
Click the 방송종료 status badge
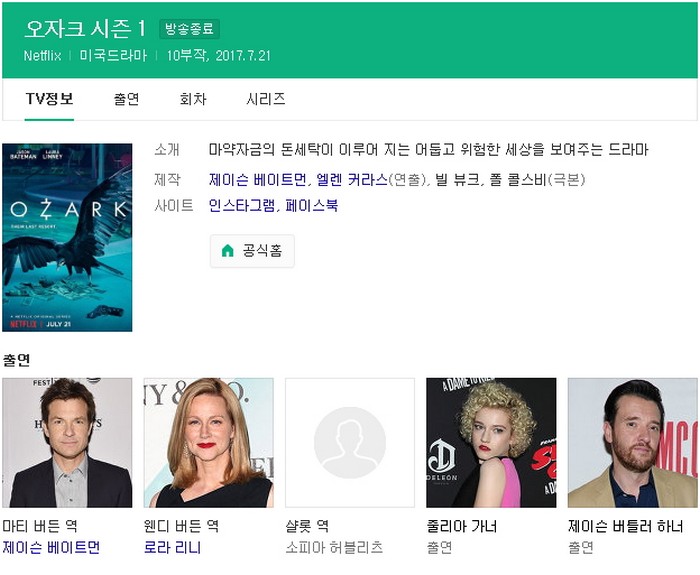point(189,29)
